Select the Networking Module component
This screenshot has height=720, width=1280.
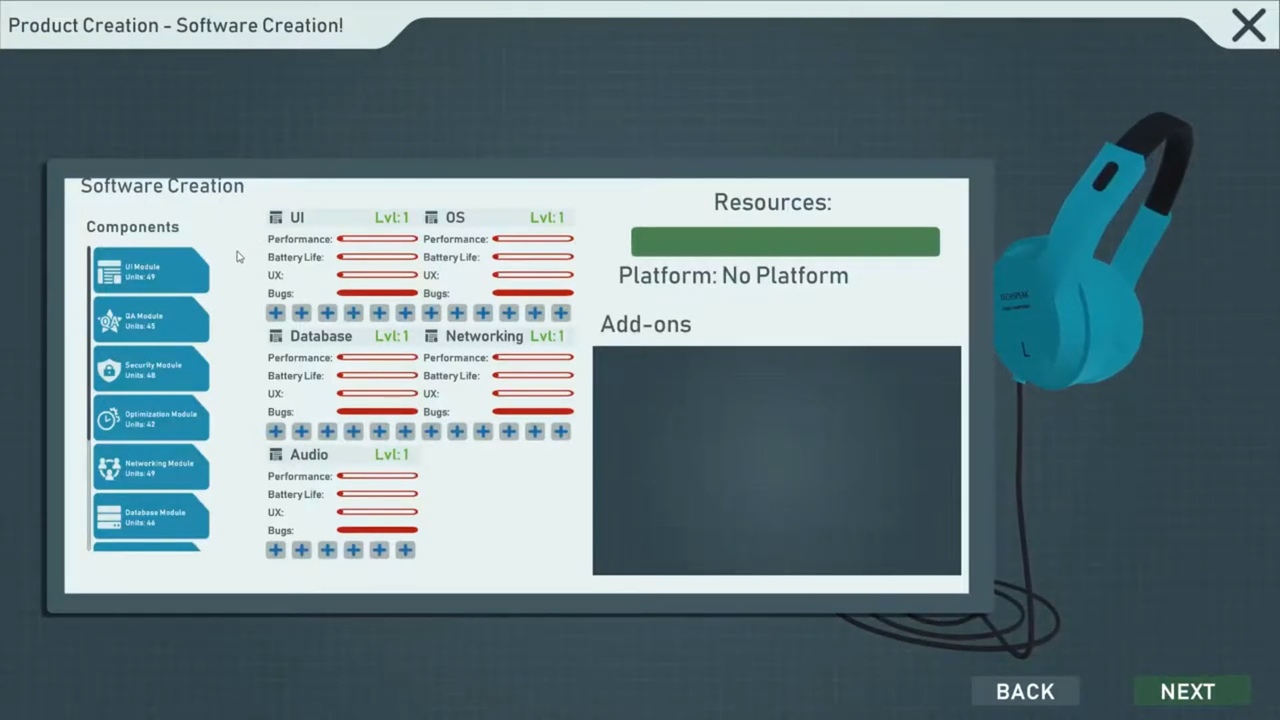tap(151, 467)
